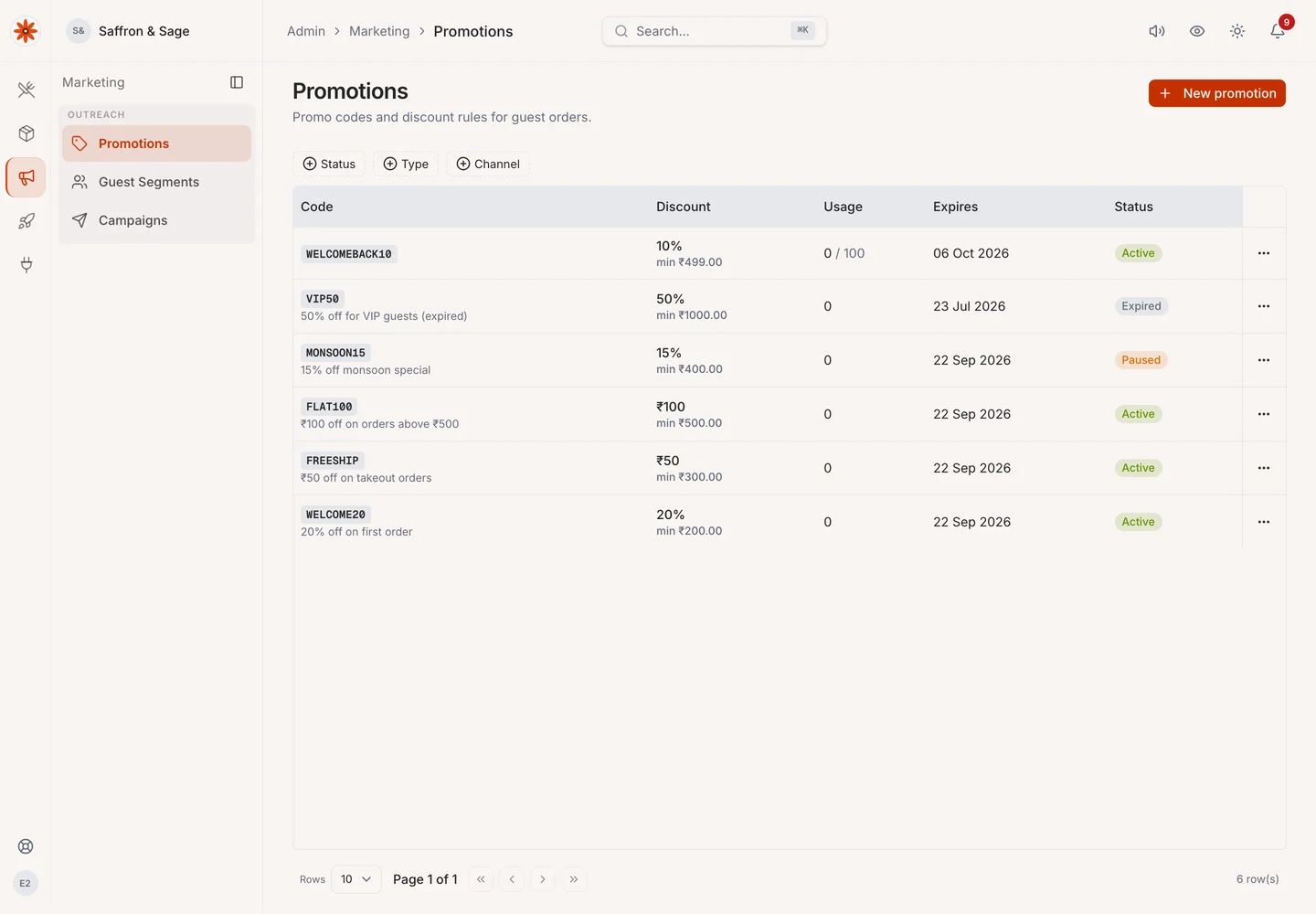Go to the first page
This screenshot has height=914, width=1316.
point(481,879)
